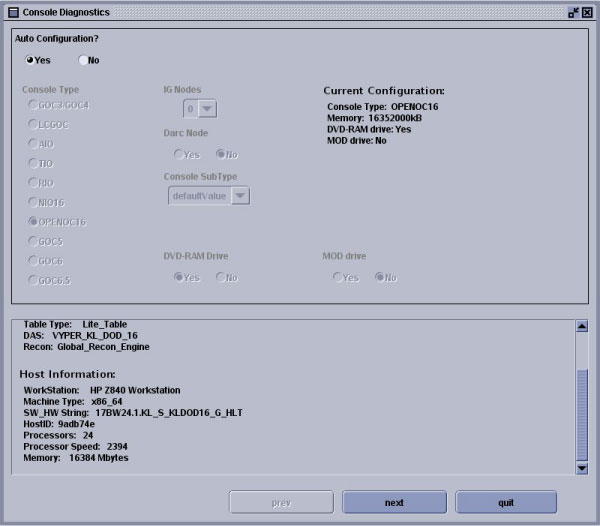The width and height of the screenshot is (600, 526).
Task: Choose the OPENOC16 console type
Action: (x=33, y=222)
